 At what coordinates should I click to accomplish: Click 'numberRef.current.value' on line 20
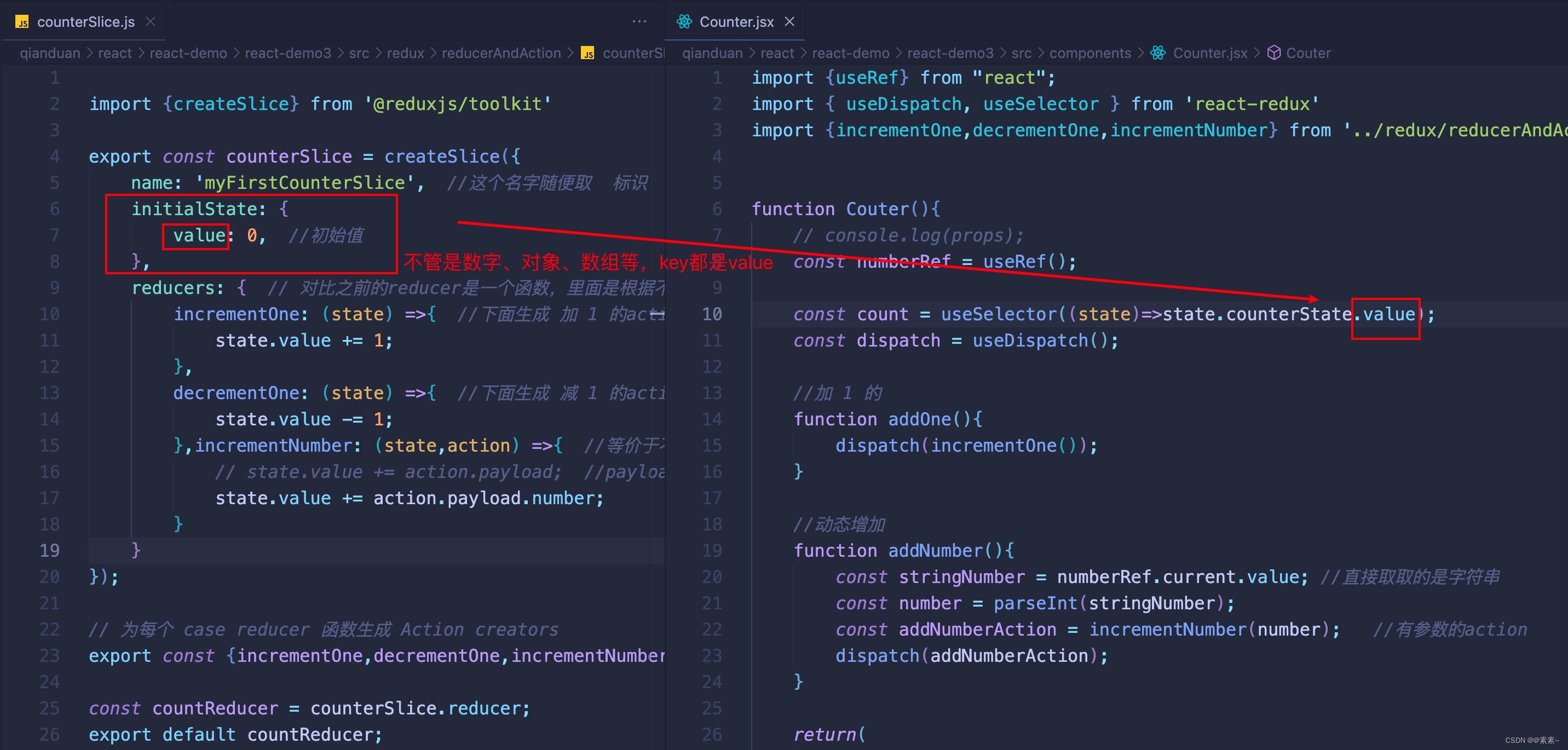pos(1178,577)
